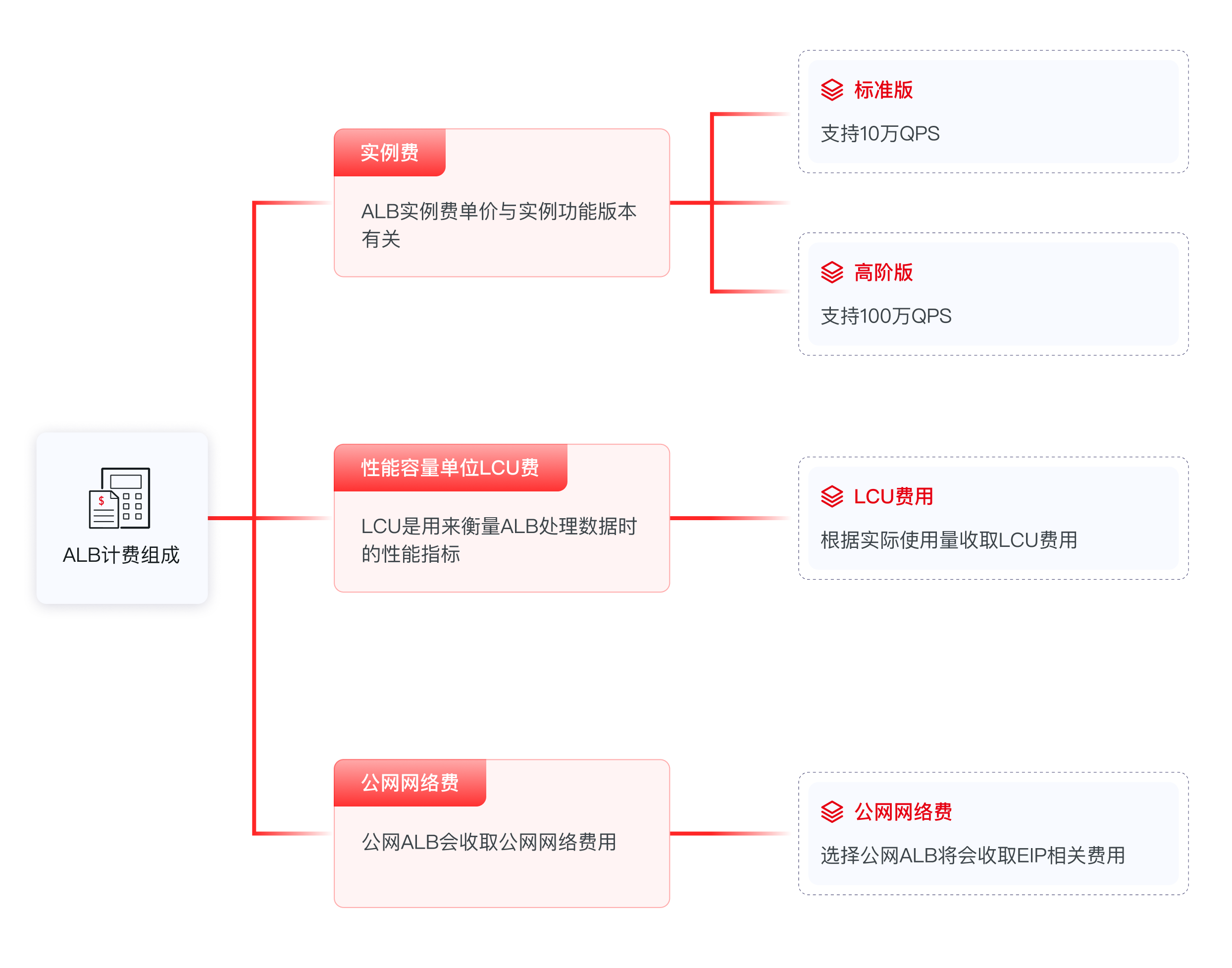Click the ALB实例费单价与实例功能版本有关 description
1232x968 pixels.
[x=499, y=225]
